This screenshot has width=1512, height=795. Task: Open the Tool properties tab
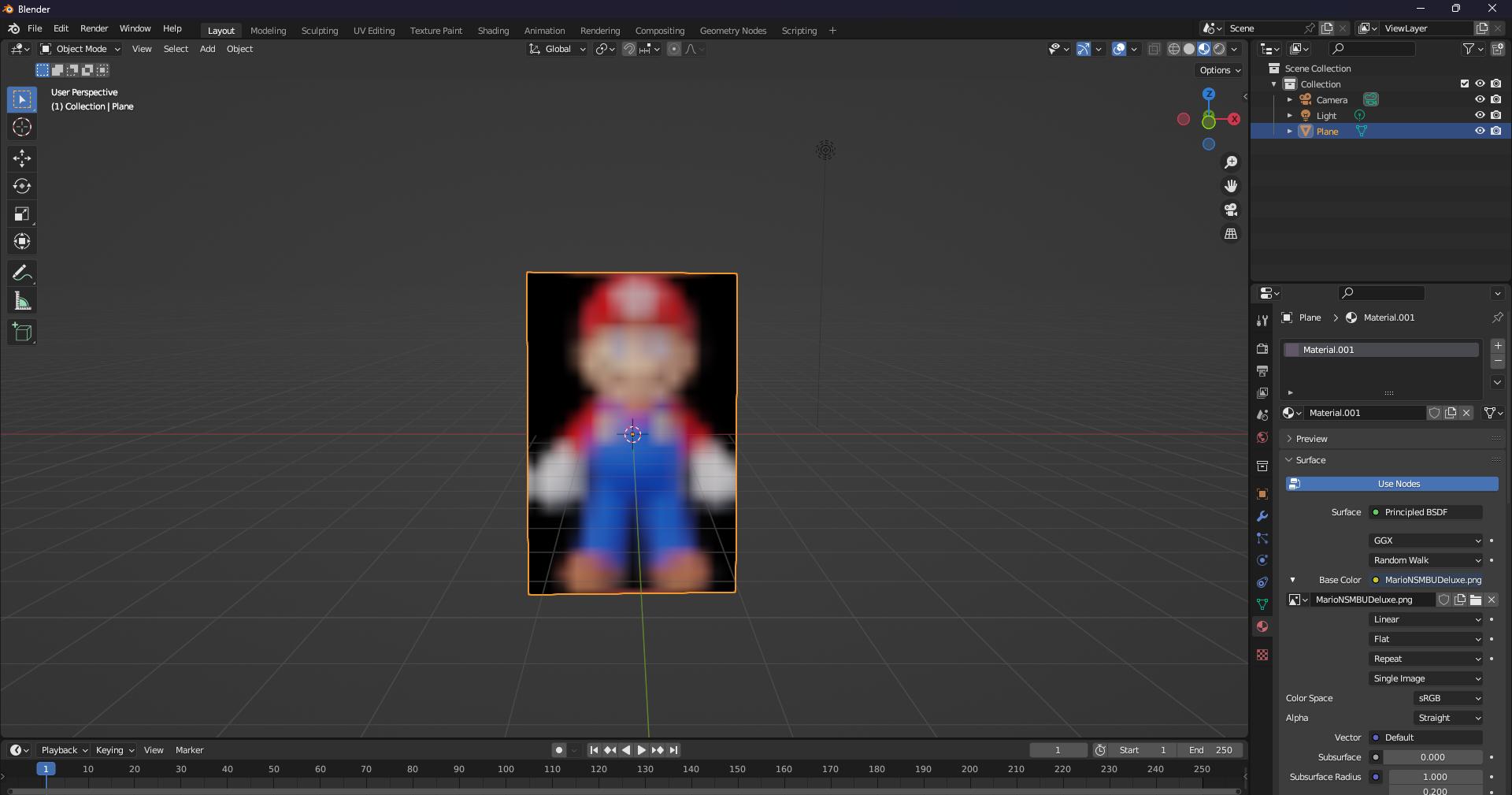coord(1262,320)
